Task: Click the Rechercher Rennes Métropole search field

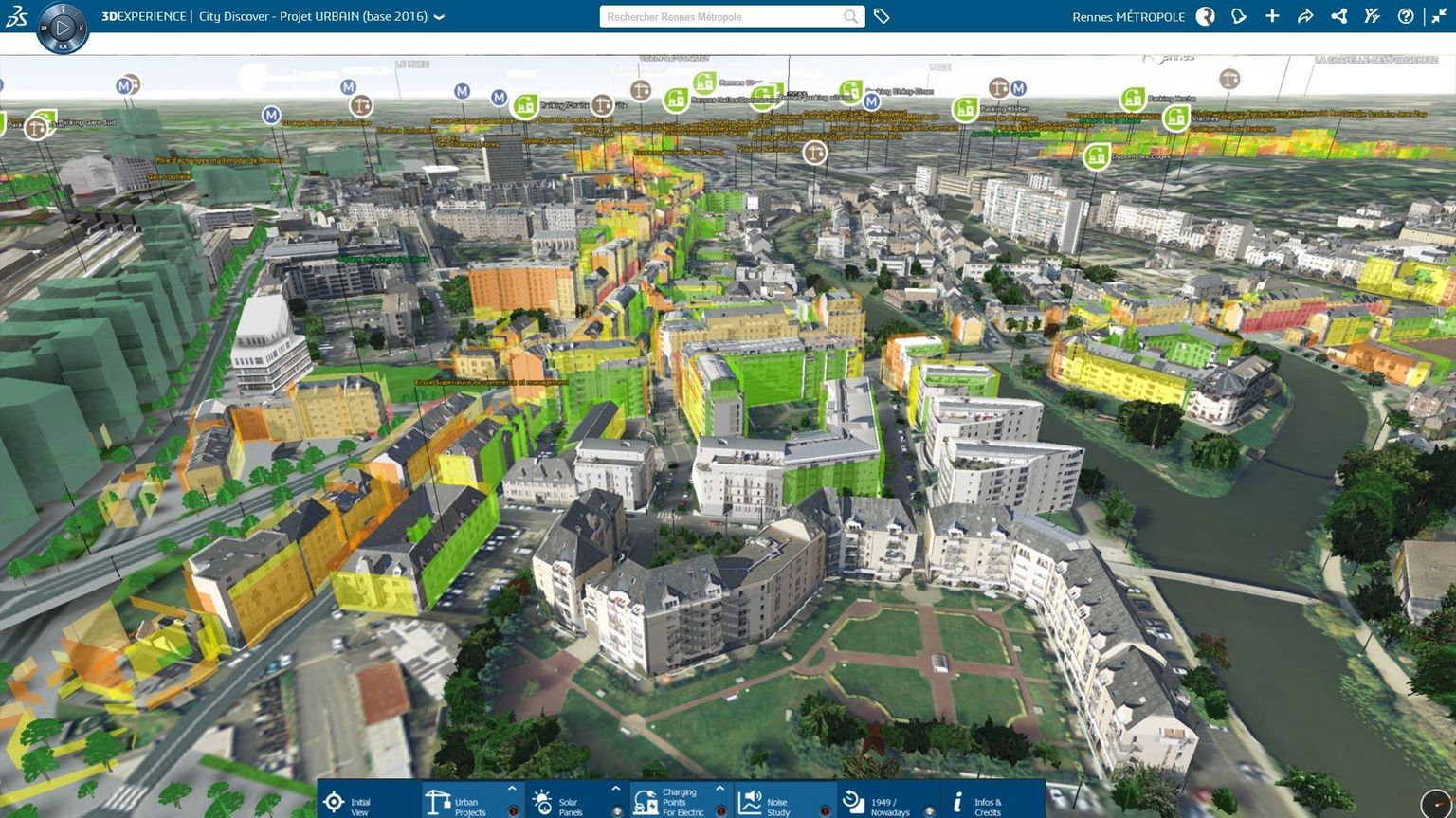Action: click(x=720, y=17)
